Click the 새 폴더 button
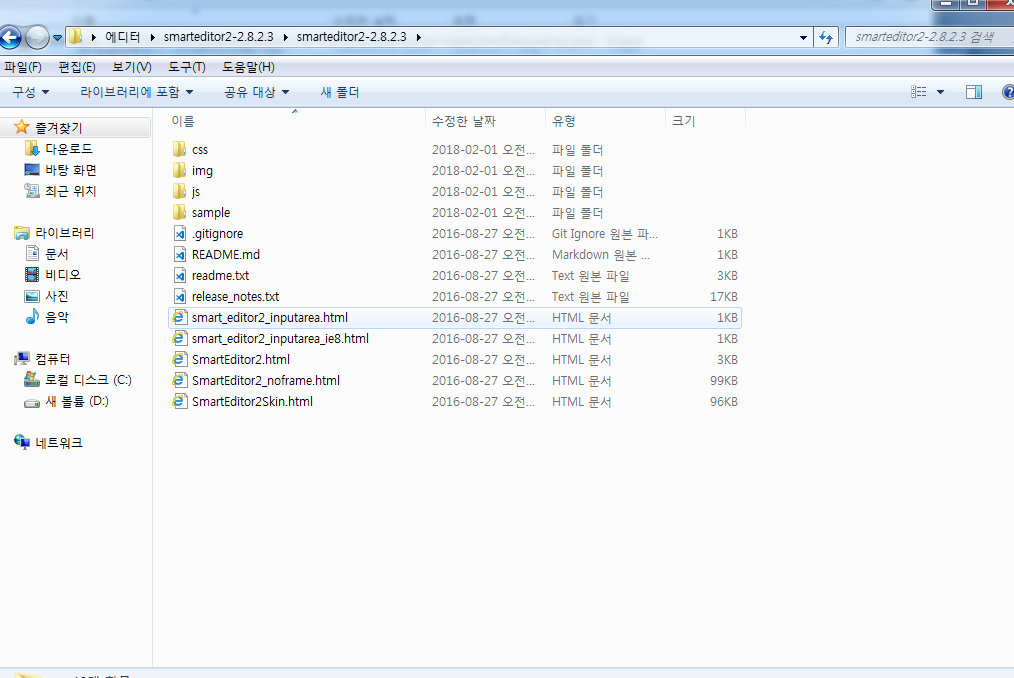1014x678 pixels. pos(340,92)
